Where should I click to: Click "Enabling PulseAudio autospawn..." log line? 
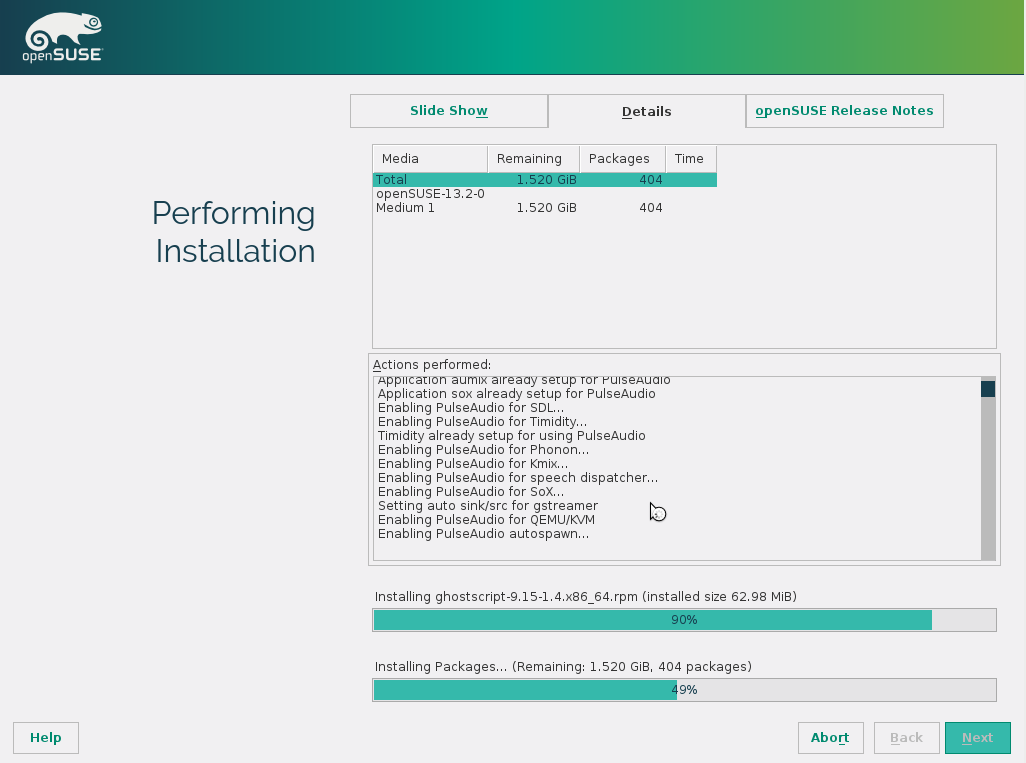pyautogui.click(x=483, y=534)
